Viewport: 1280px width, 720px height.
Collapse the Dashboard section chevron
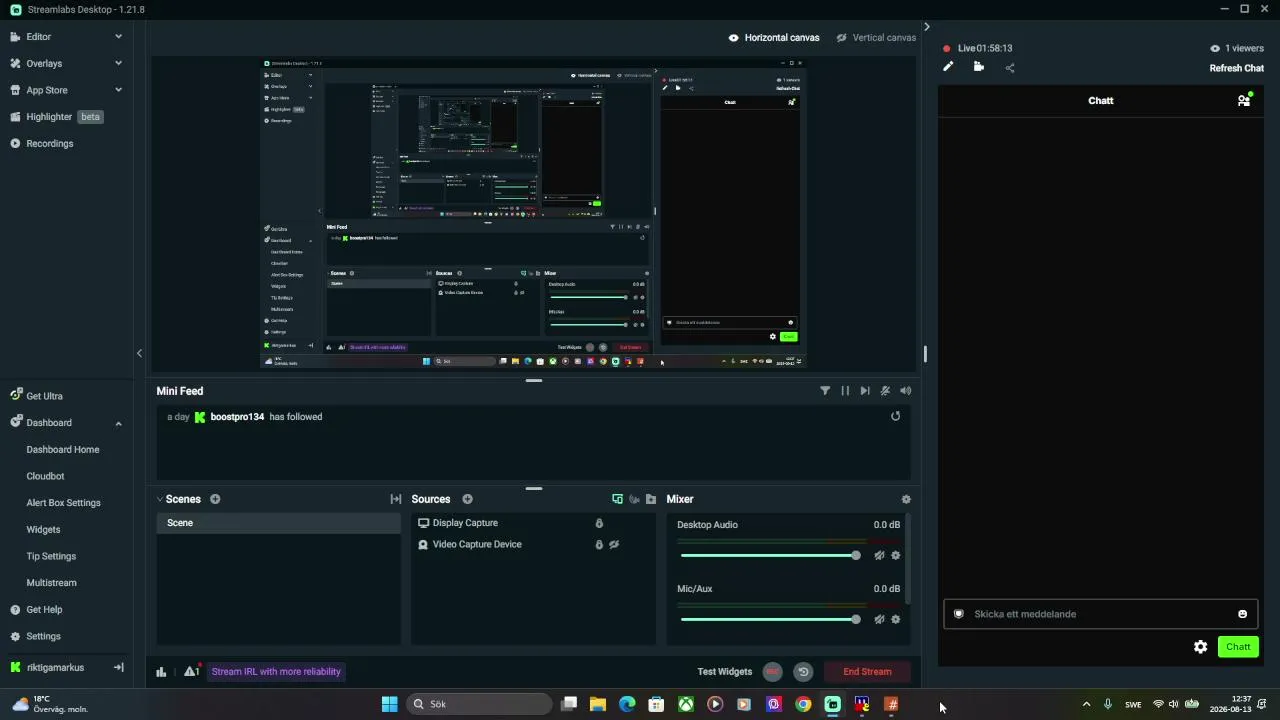point(118,423)
